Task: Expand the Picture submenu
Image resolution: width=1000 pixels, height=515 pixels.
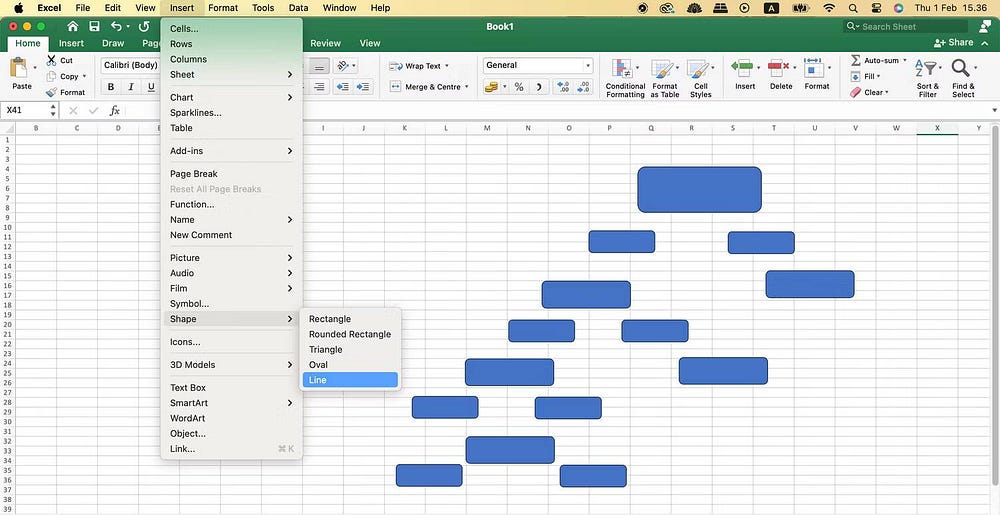Action: click(232, 258)
